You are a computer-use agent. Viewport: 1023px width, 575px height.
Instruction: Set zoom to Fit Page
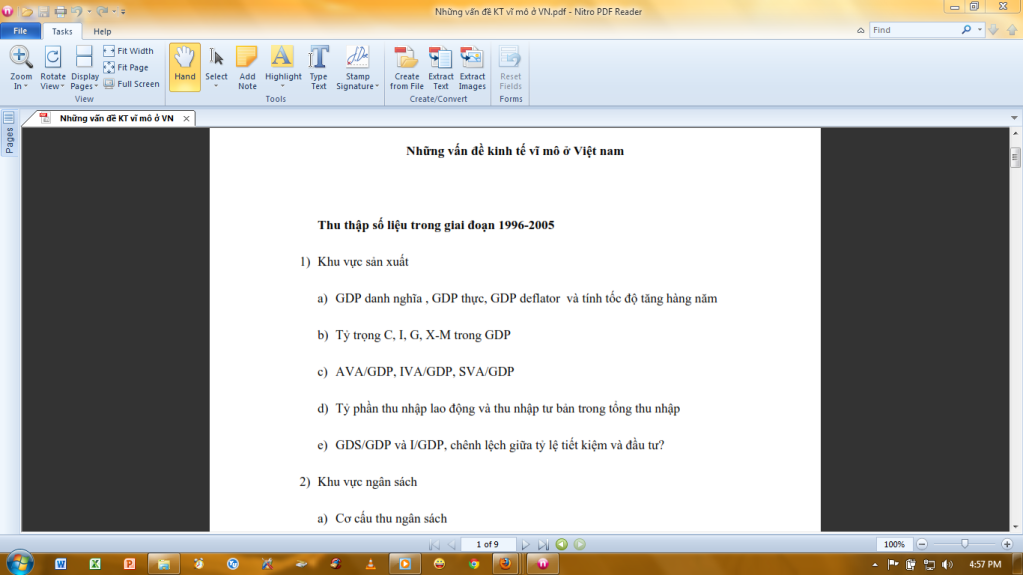[x=126, y=67]
